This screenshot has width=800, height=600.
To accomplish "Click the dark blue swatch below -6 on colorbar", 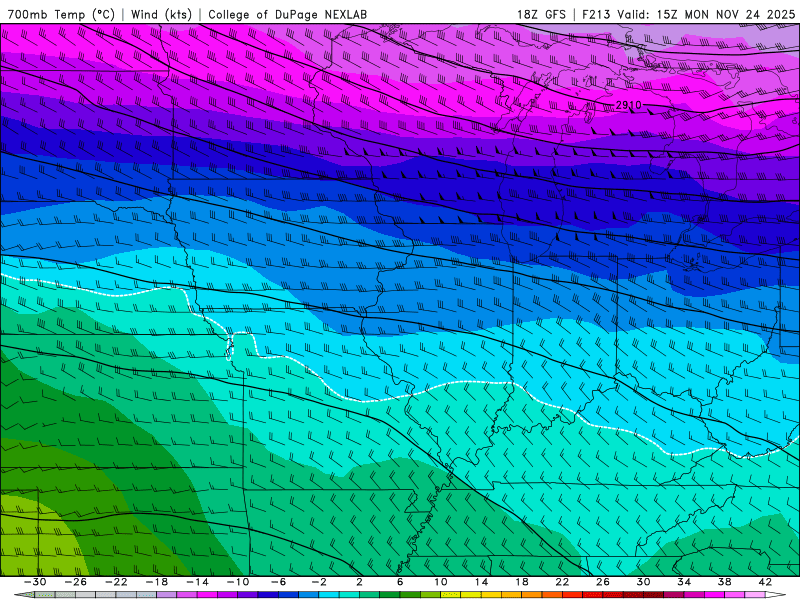I will [268, 595].
